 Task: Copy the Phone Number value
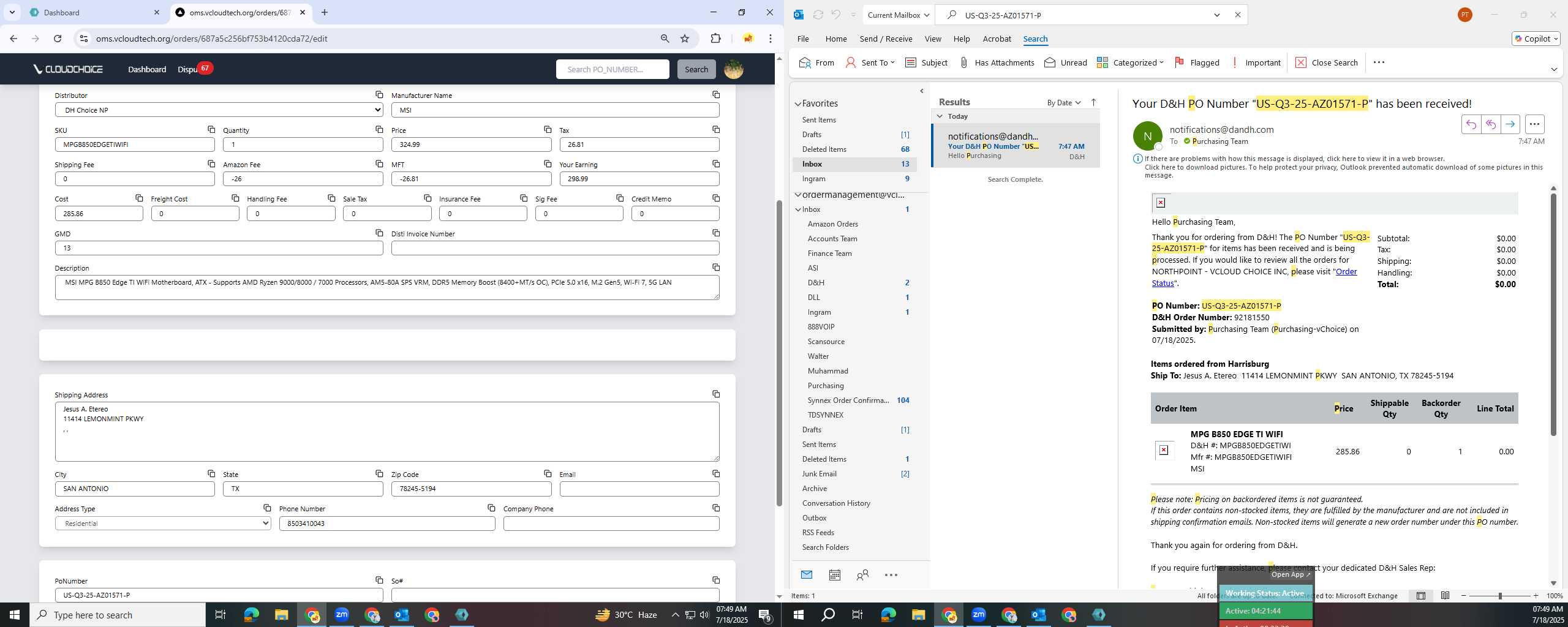(x=491, y=508)
